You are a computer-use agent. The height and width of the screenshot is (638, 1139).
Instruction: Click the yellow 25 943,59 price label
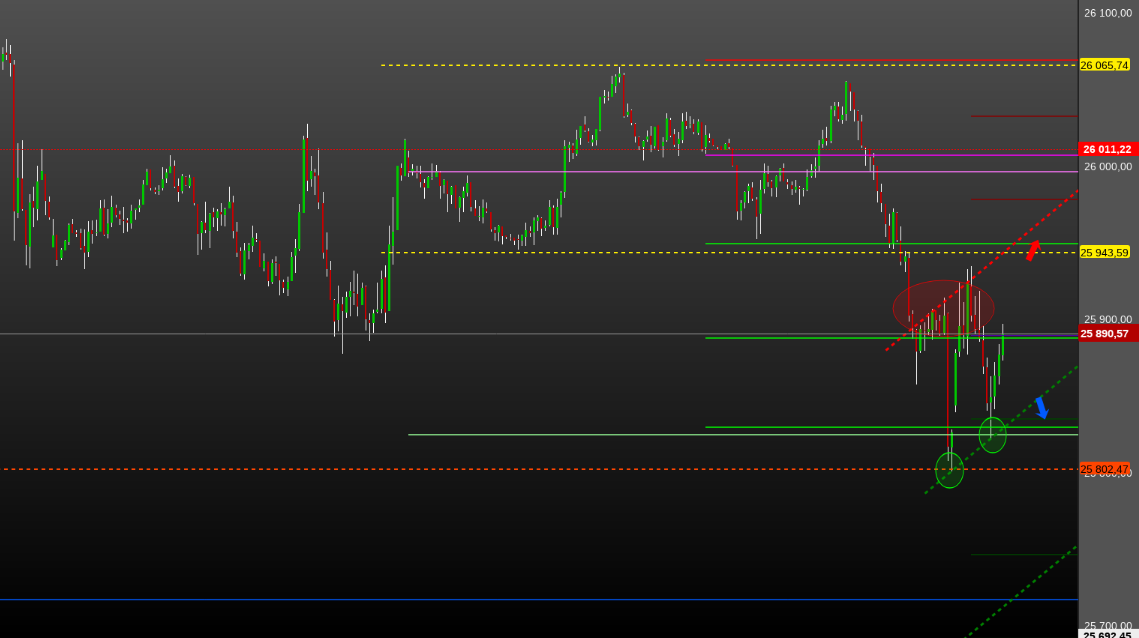coord(1104,253)
